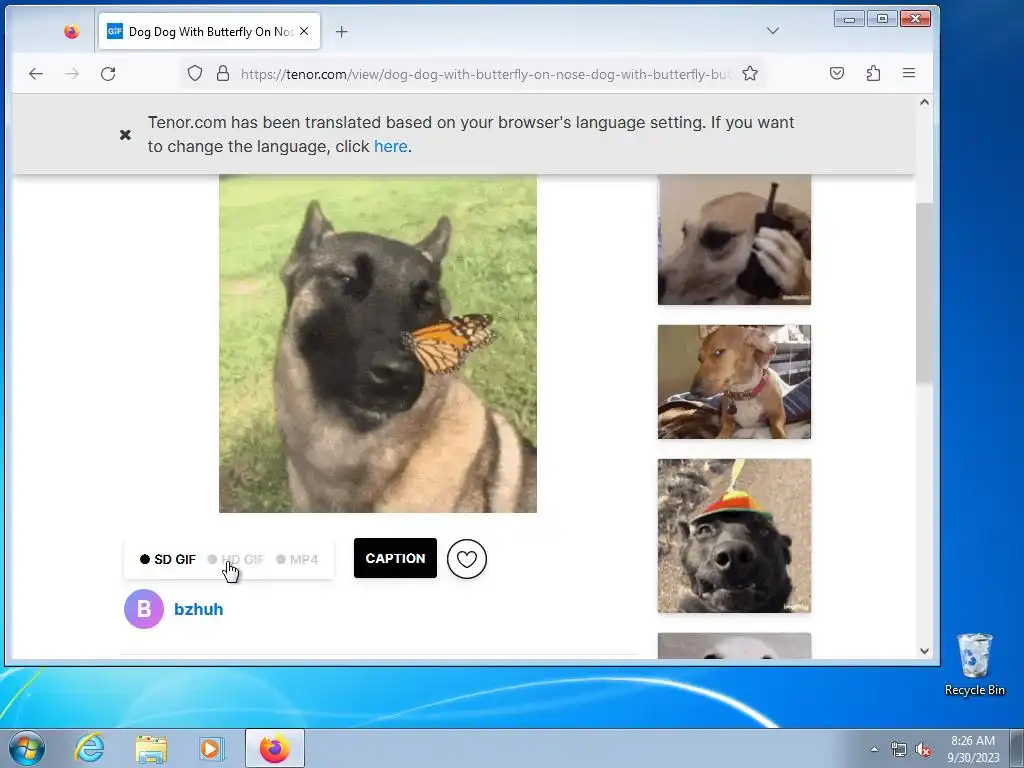Image resolution: width=1024 pixels, height=768 pixels.
Task: Select the SD GIF format option
Action: pyautogui.click(x=168, y=559)
